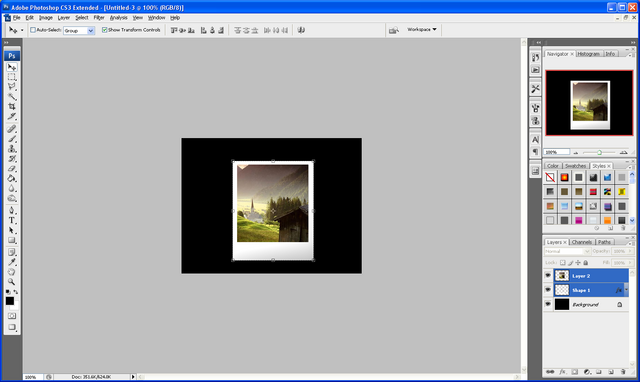Image resolution: width=640 pixels, height=382 pixels.
Task: Toggle lock position
Action: pyautogui.click(x=578, y=263)
